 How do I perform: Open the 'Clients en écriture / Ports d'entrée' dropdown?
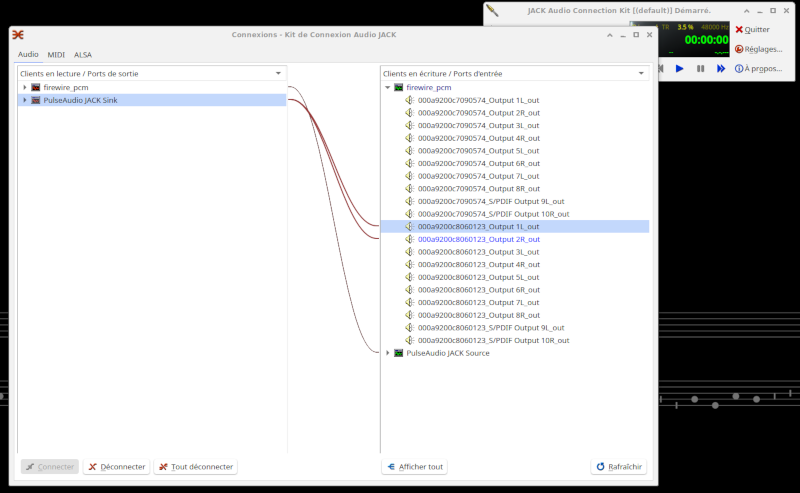tap(514, 73)
